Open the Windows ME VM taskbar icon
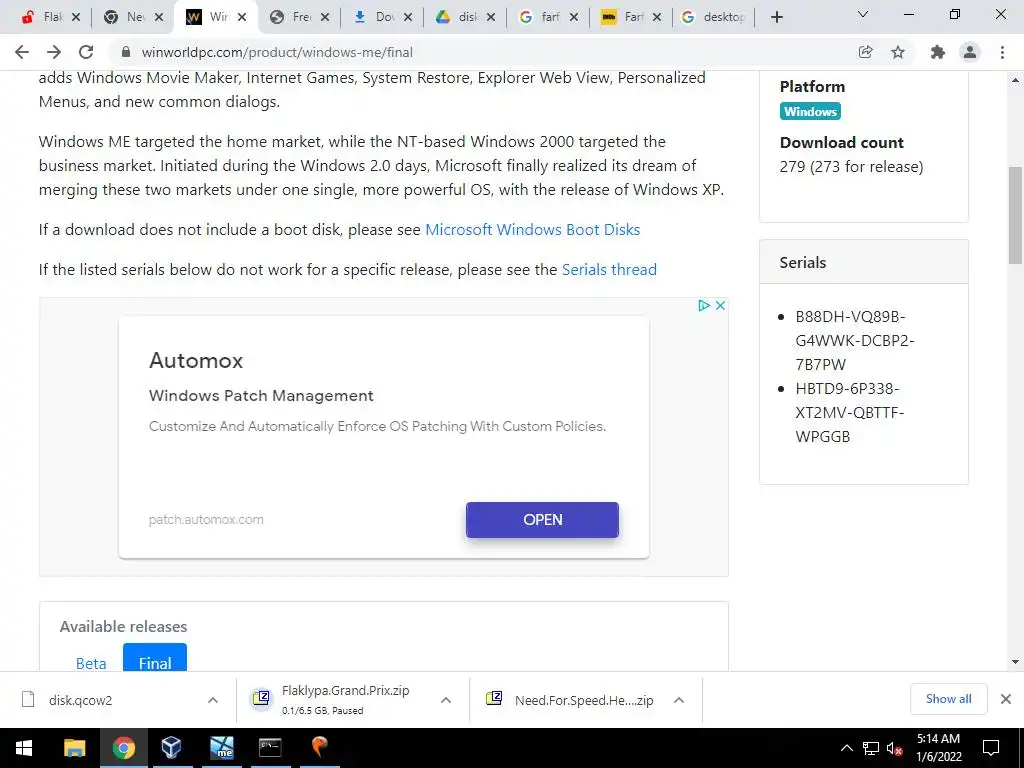 pyautogui.click(x=221, y=748)
